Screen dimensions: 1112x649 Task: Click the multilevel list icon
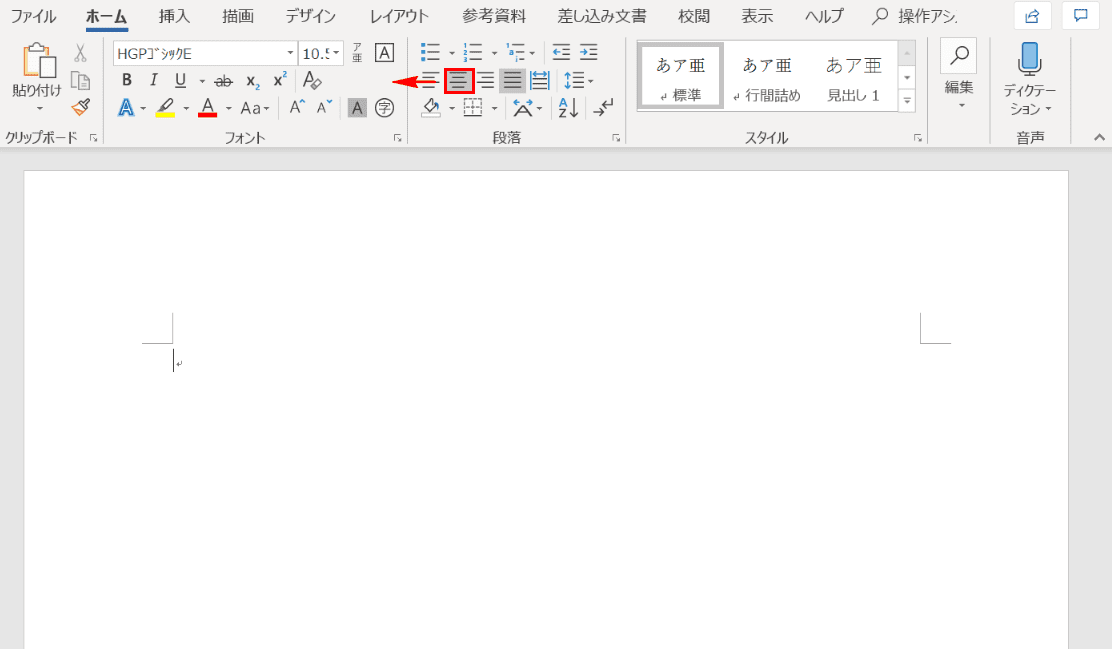tap(515, 52)
